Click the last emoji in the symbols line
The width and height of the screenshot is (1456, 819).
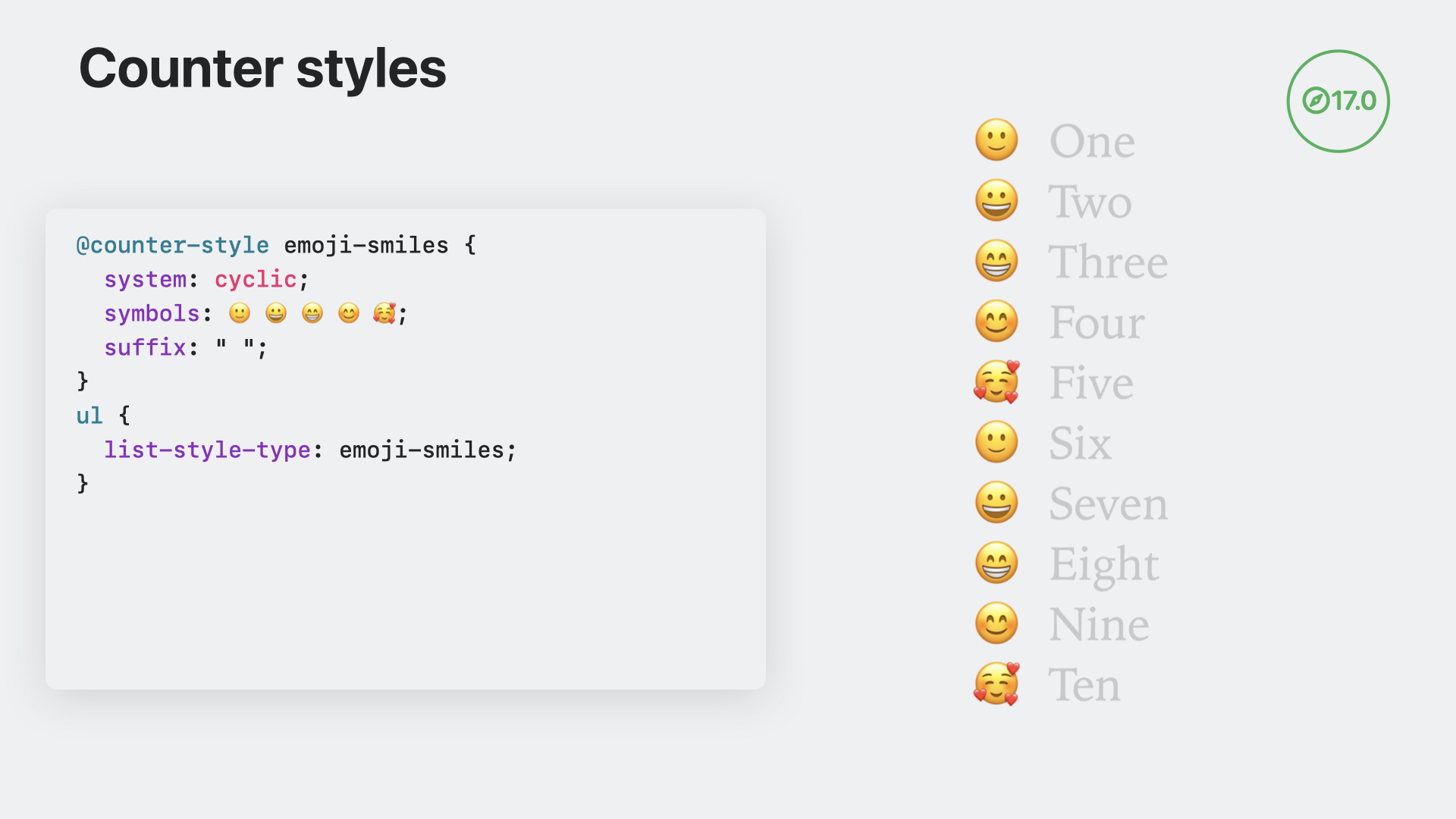[384, 313]
